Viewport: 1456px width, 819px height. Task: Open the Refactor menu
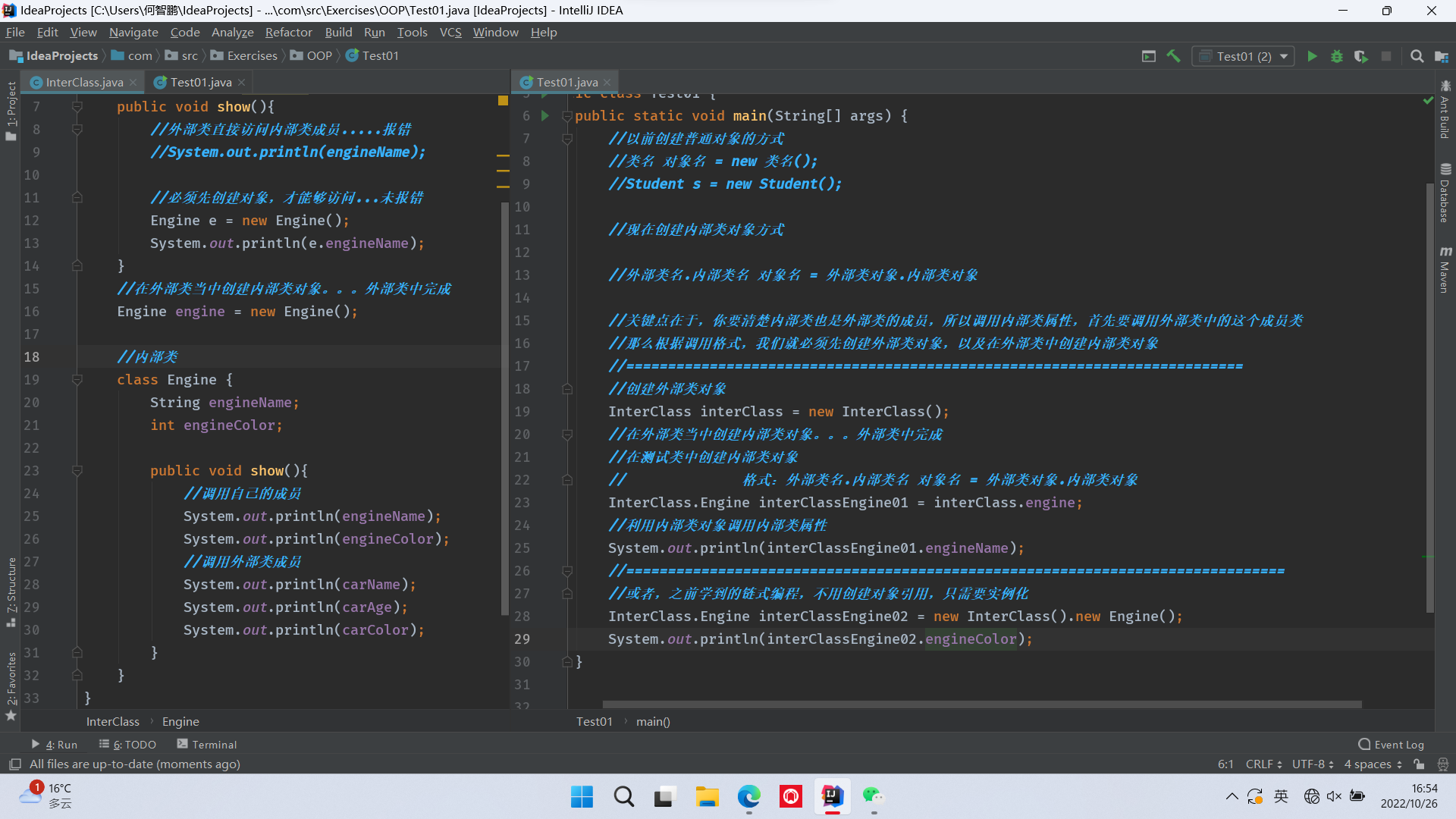pos(288,33)
